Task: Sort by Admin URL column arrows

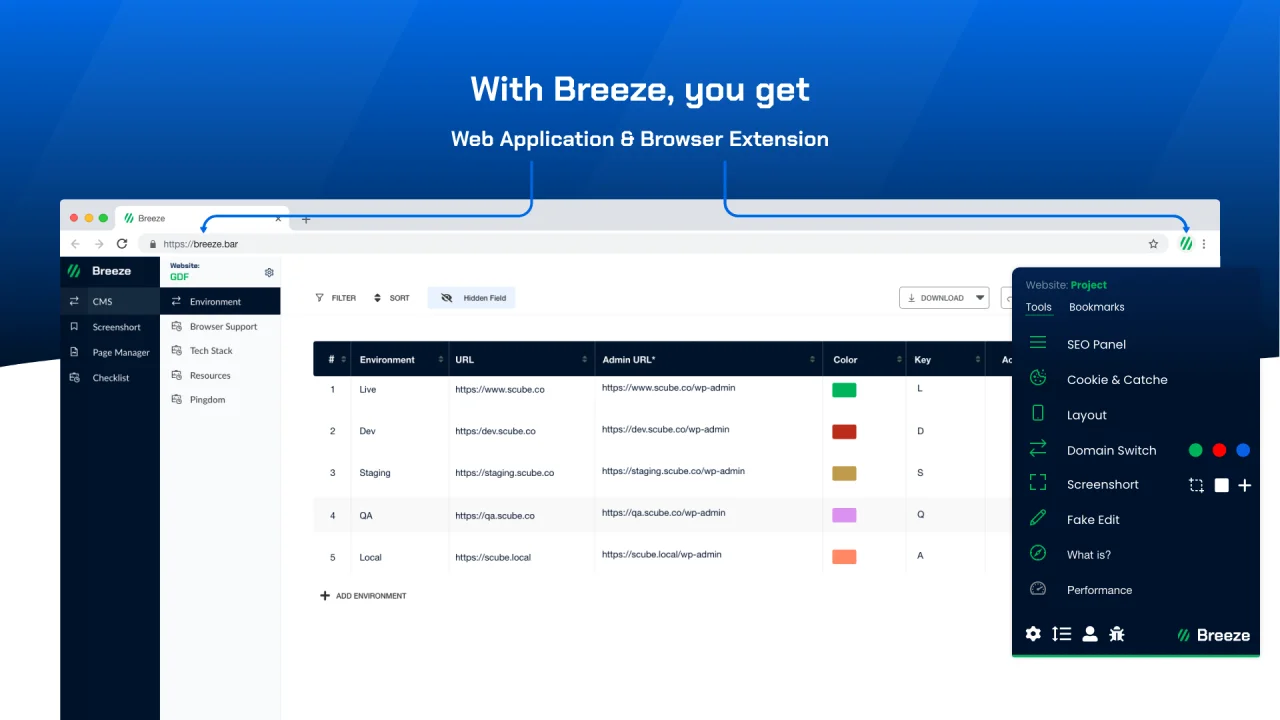Action: point(812,360)
